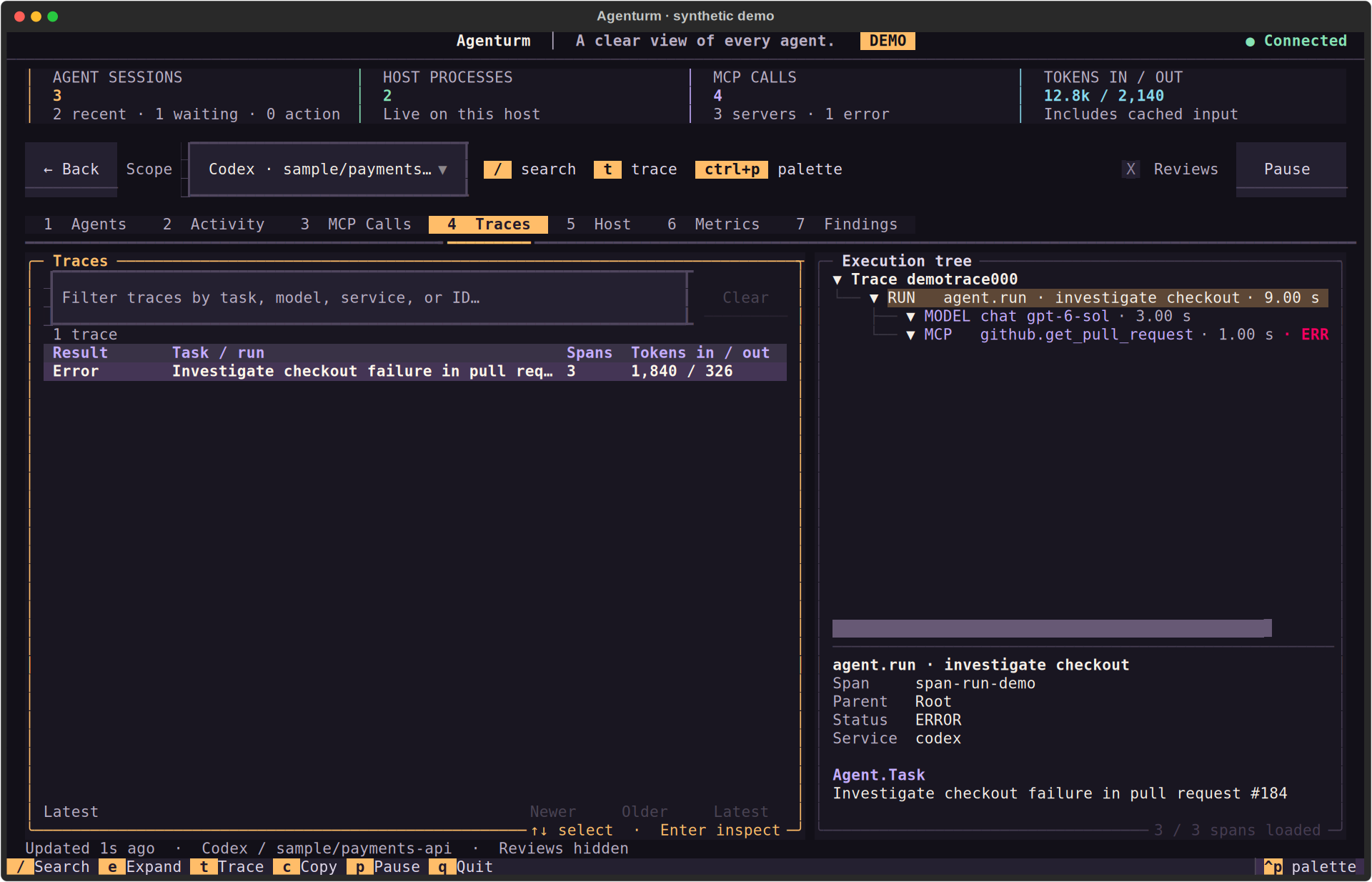Screen dimensions: 1372x882
Task: Open the Host tab
Action: (x=598, y=224)
